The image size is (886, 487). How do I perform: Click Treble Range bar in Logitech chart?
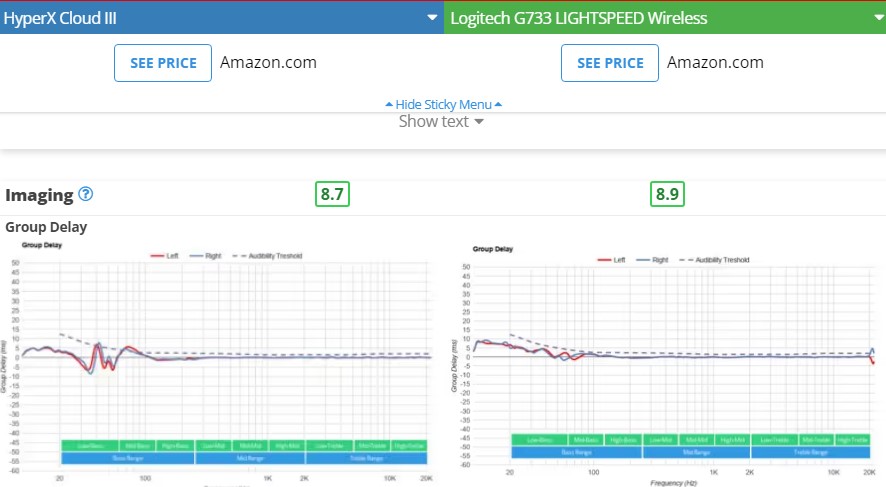tap(810, 452)
